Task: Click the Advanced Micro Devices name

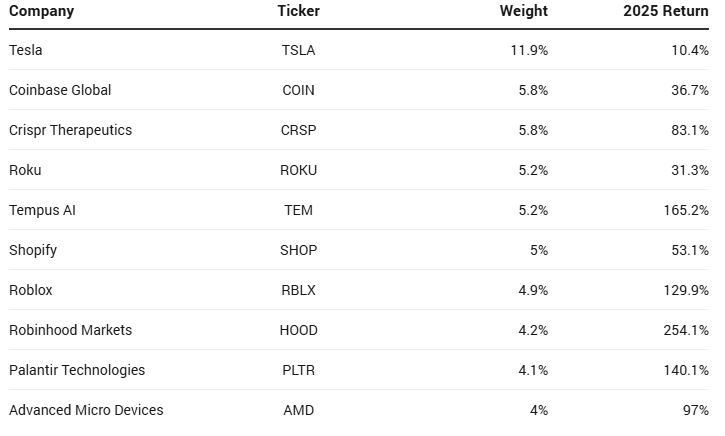Action: 86,410
